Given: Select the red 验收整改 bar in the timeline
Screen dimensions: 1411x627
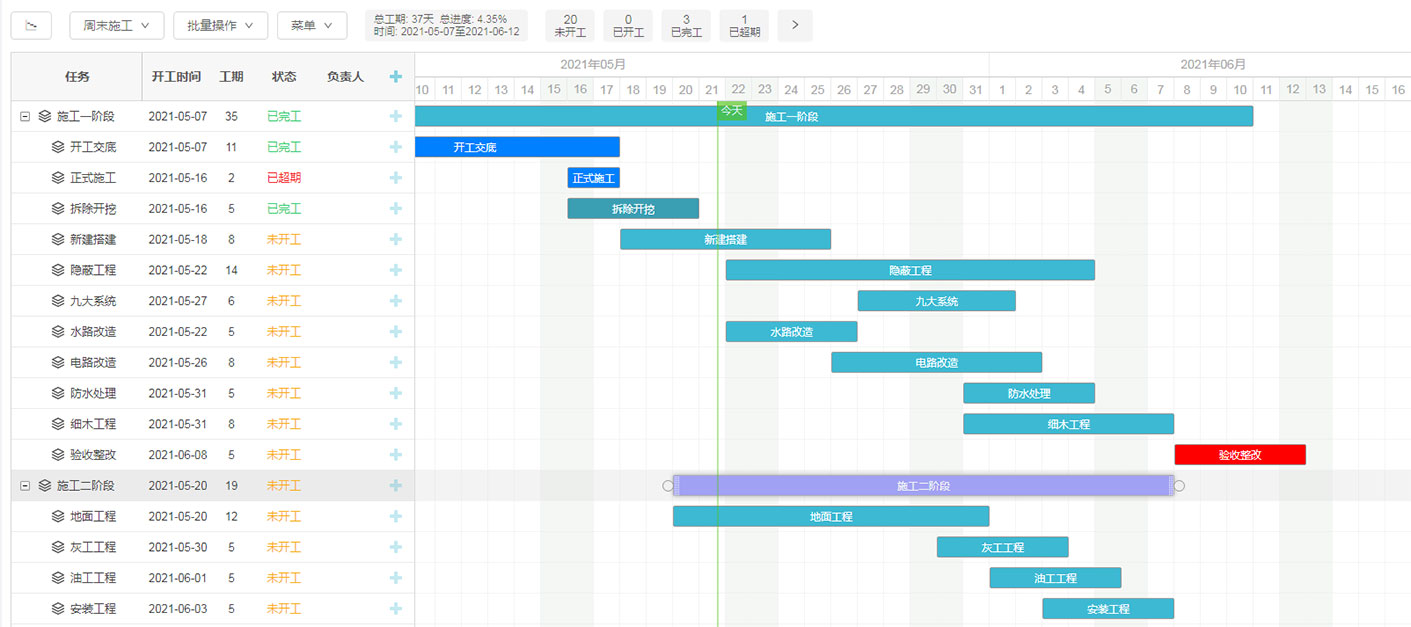Looking at the screenshot, I should click(x=1239, y=455).
